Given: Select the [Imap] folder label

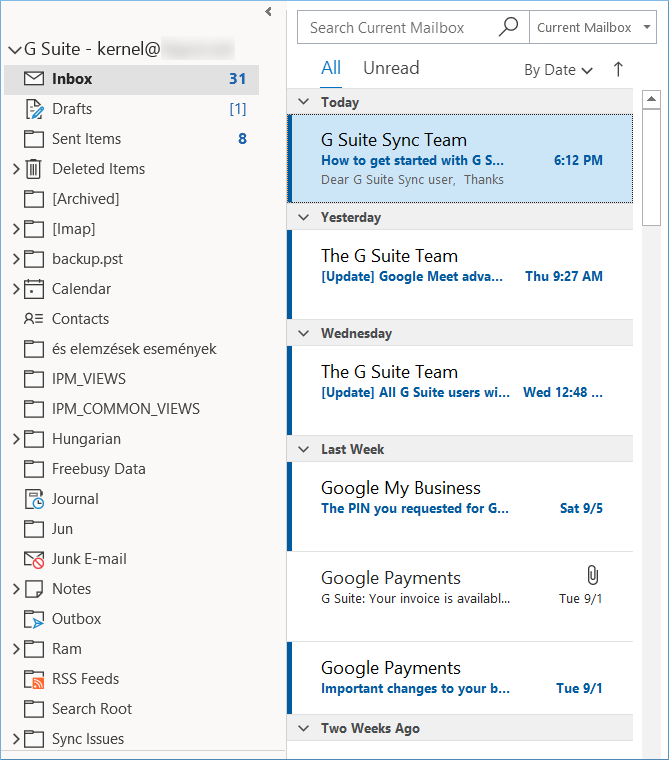Looking at the screenshot, I should pos(74,229).
